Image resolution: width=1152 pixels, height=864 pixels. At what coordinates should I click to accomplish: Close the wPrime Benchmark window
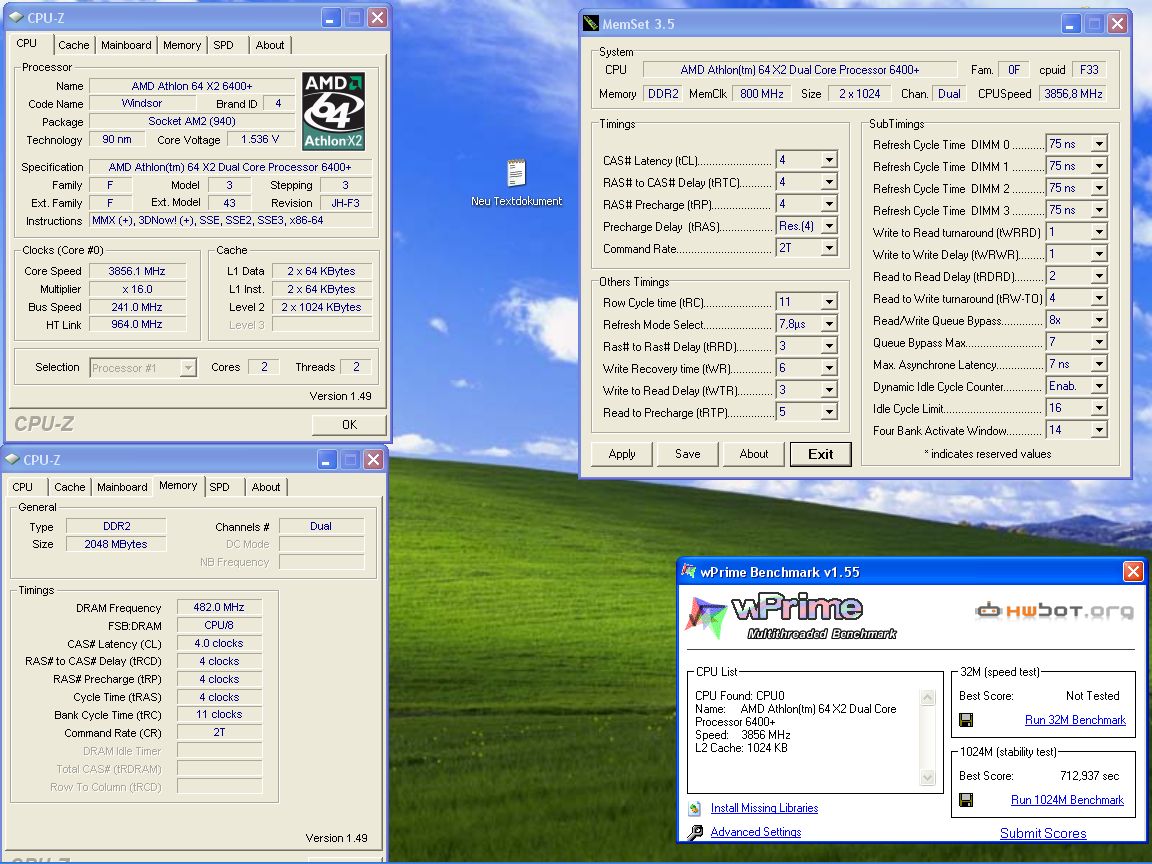tap(1133, 571)
